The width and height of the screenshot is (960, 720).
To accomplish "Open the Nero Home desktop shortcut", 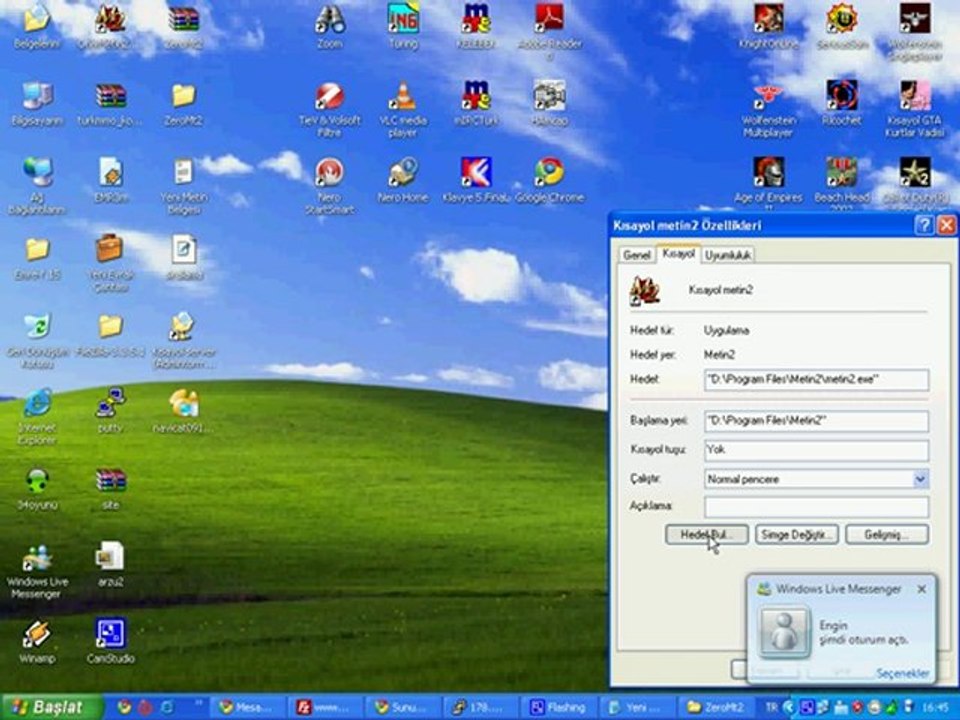I will [402, 172].
